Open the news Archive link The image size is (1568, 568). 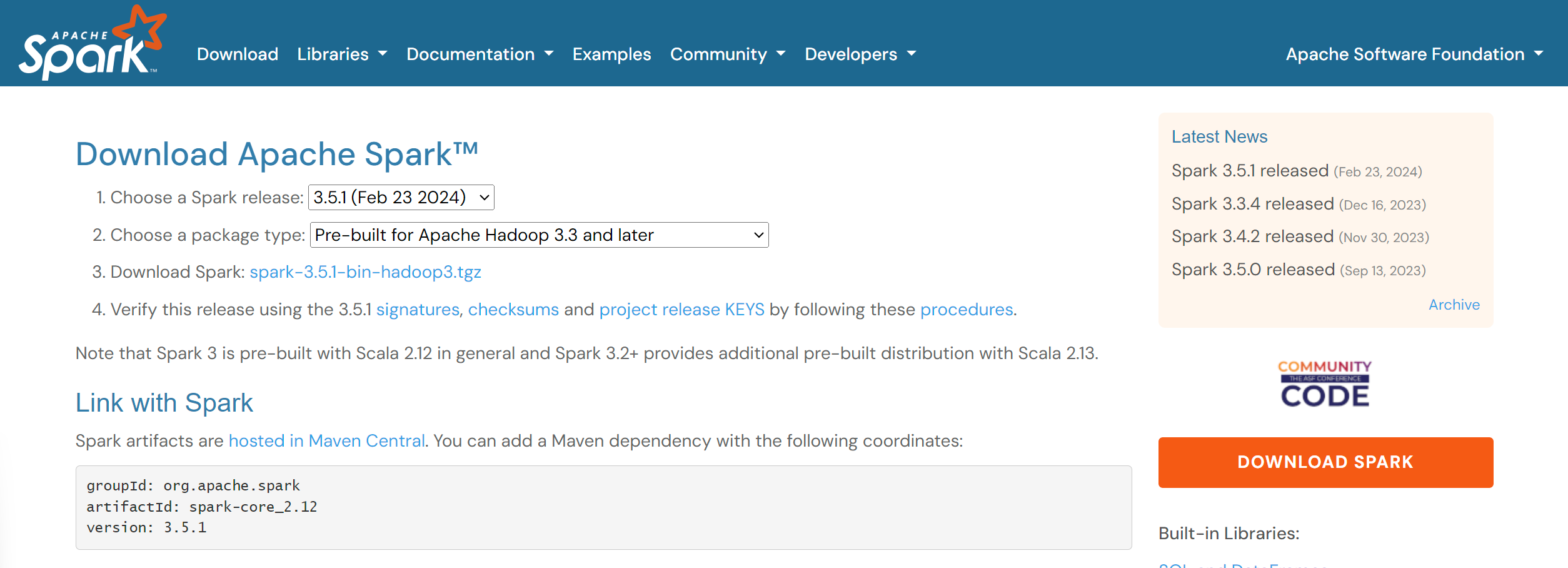tap(1454, 305)
